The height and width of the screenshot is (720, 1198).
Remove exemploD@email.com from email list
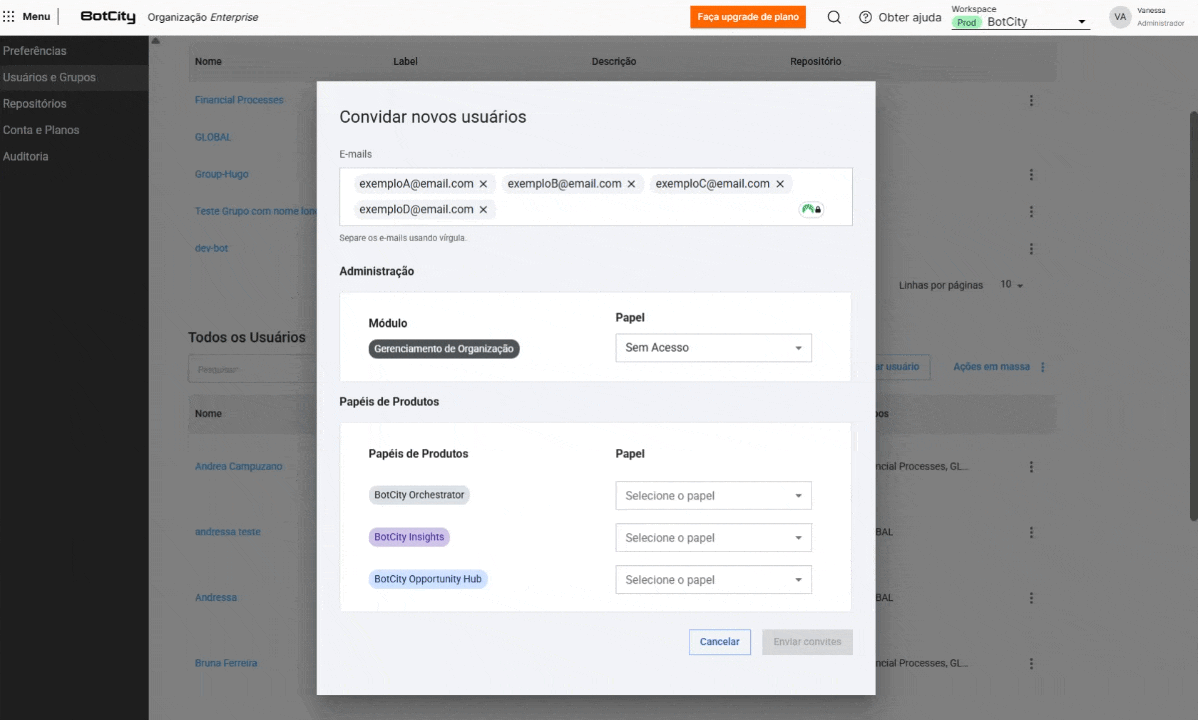pos(483,210)
